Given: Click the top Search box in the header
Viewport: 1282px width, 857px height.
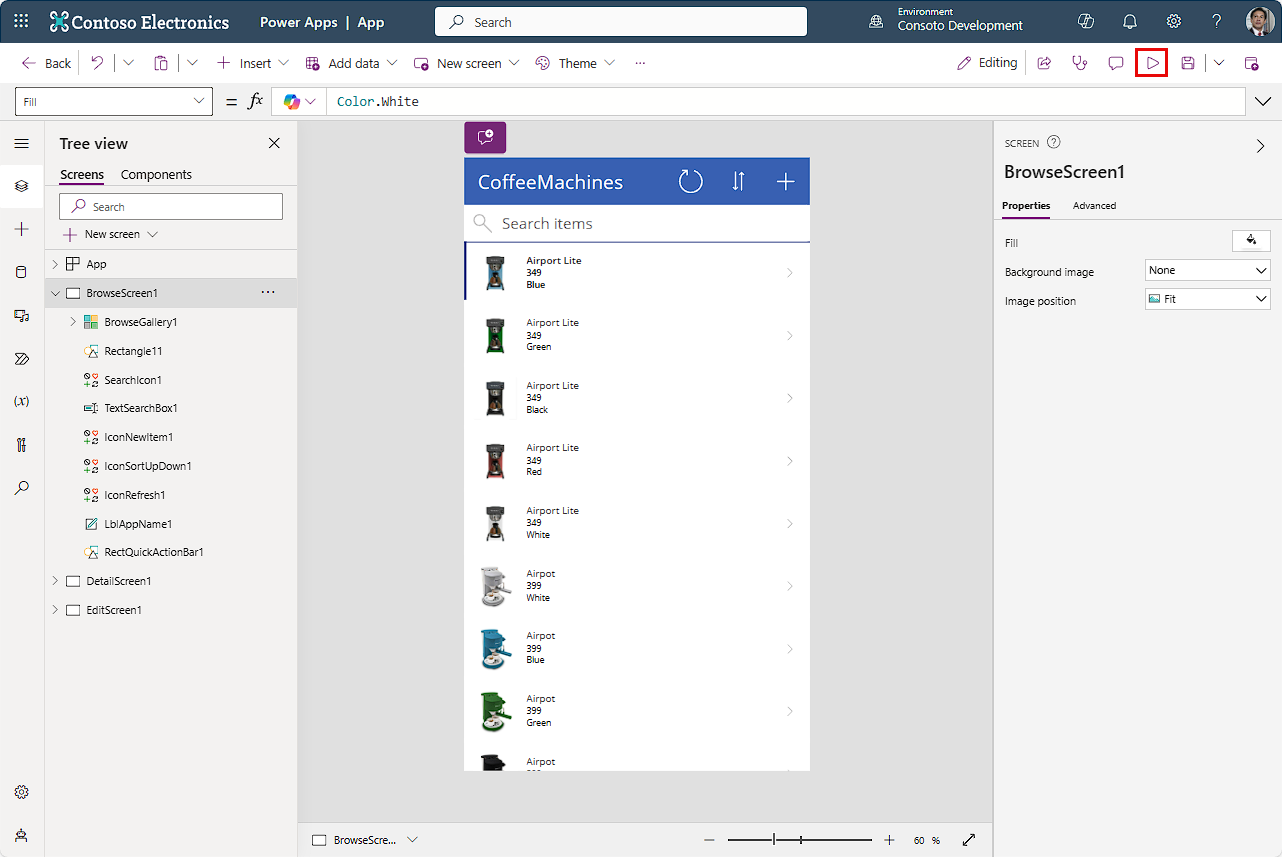Looking at the screenshot, I should pos(621,22).
